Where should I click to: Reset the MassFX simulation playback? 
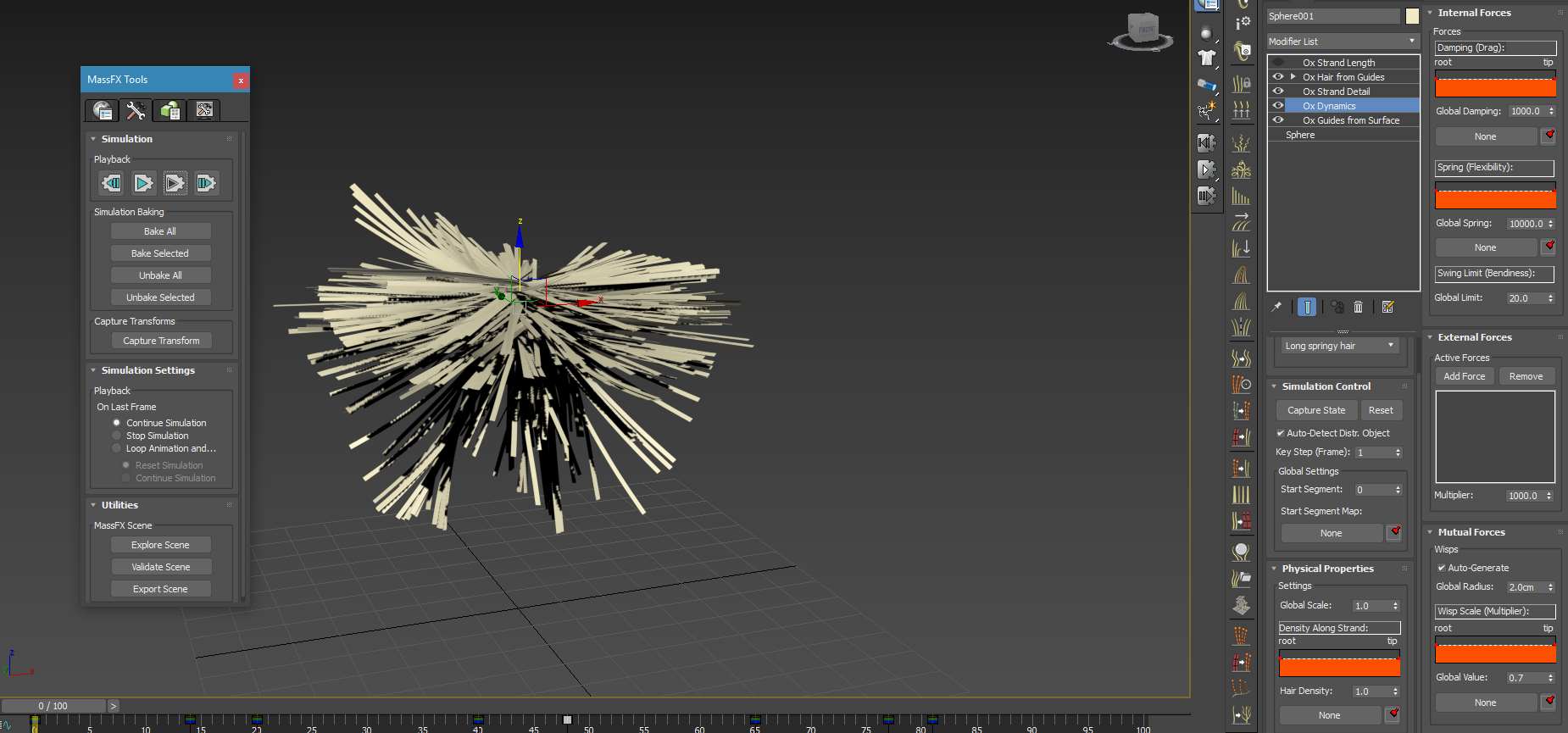tap(111, 183)
